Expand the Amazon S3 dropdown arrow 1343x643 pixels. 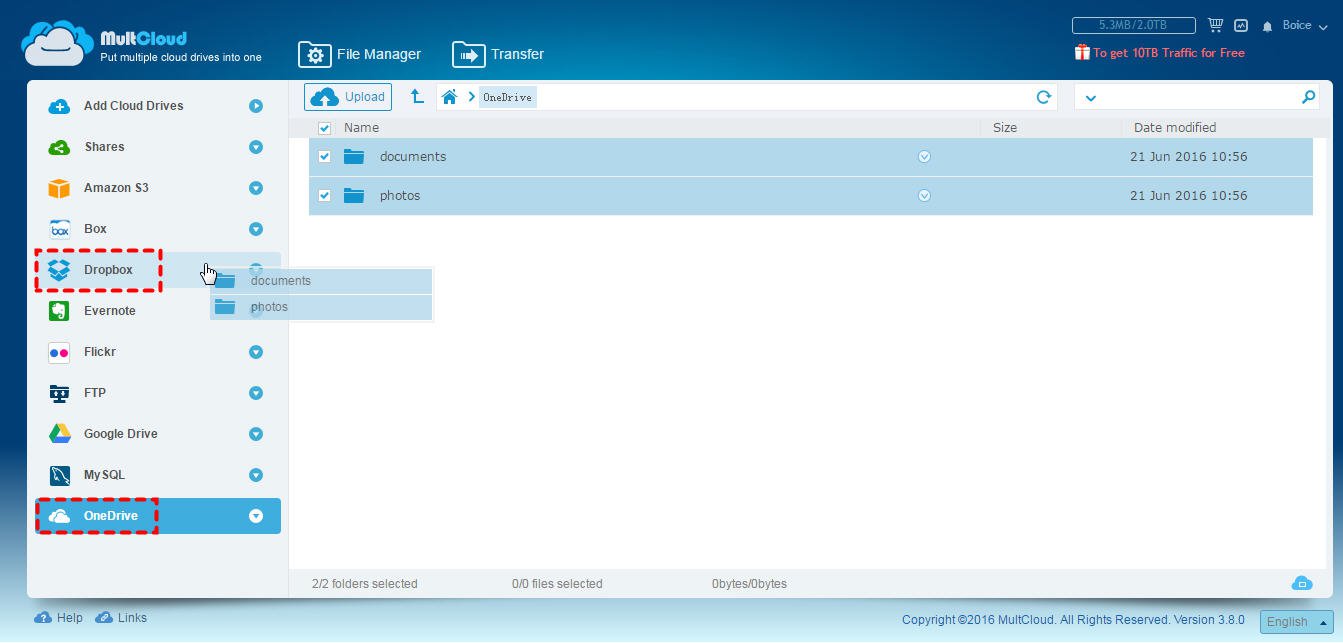pyautogui.click(x=256, y=188)
